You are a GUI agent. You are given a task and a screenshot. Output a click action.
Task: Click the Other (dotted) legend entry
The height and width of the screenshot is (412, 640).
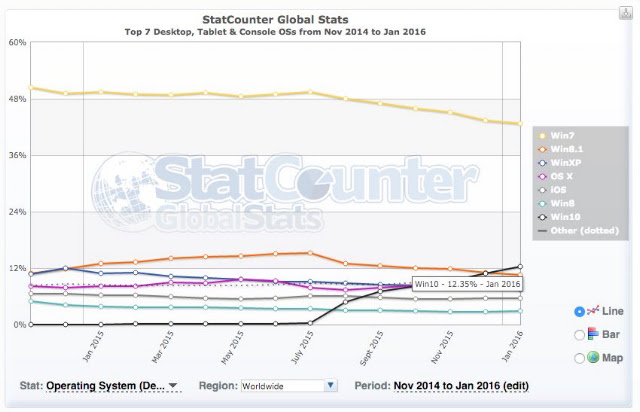[x=578, y=231]
